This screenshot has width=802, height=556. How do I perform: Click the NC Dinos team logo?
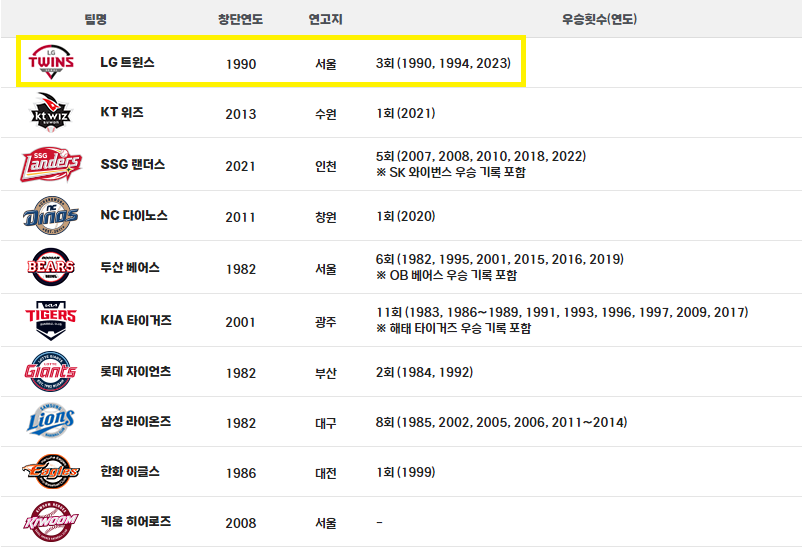click(51, 216)
